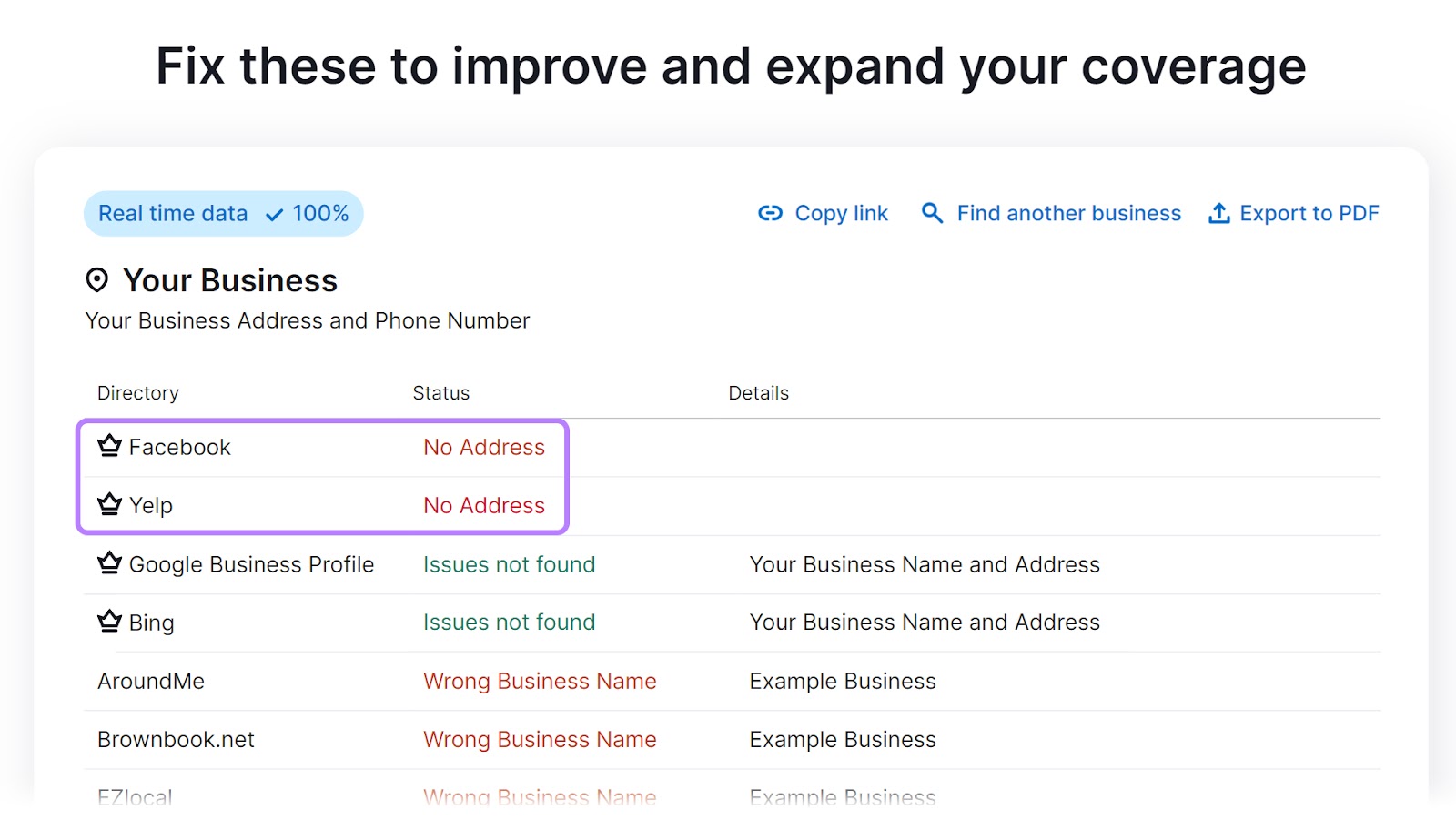Click Issues not found for Google Business Profile

click(x=510, y=564)
